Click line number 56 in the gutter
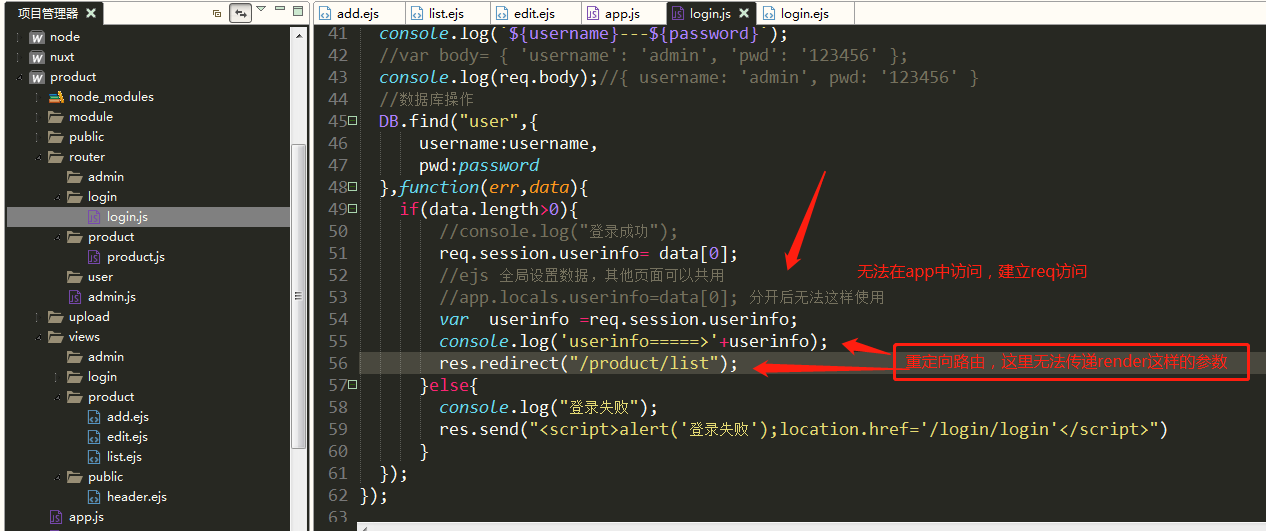The height and width of the screenshot is (531, 1266). (338, 363)
